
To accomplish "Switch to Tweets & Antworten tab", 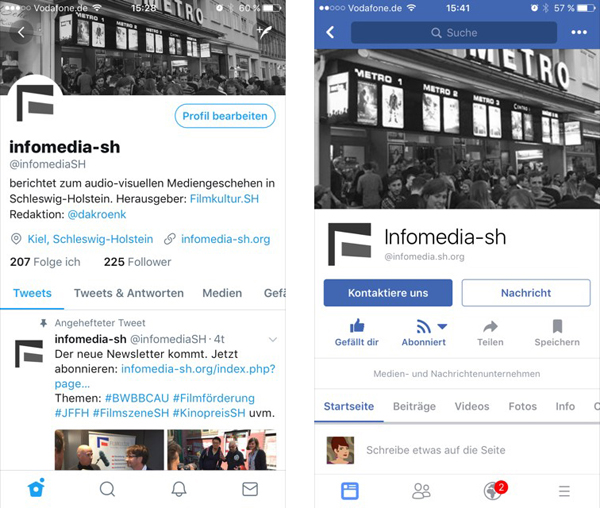I will tap(129, 293).
